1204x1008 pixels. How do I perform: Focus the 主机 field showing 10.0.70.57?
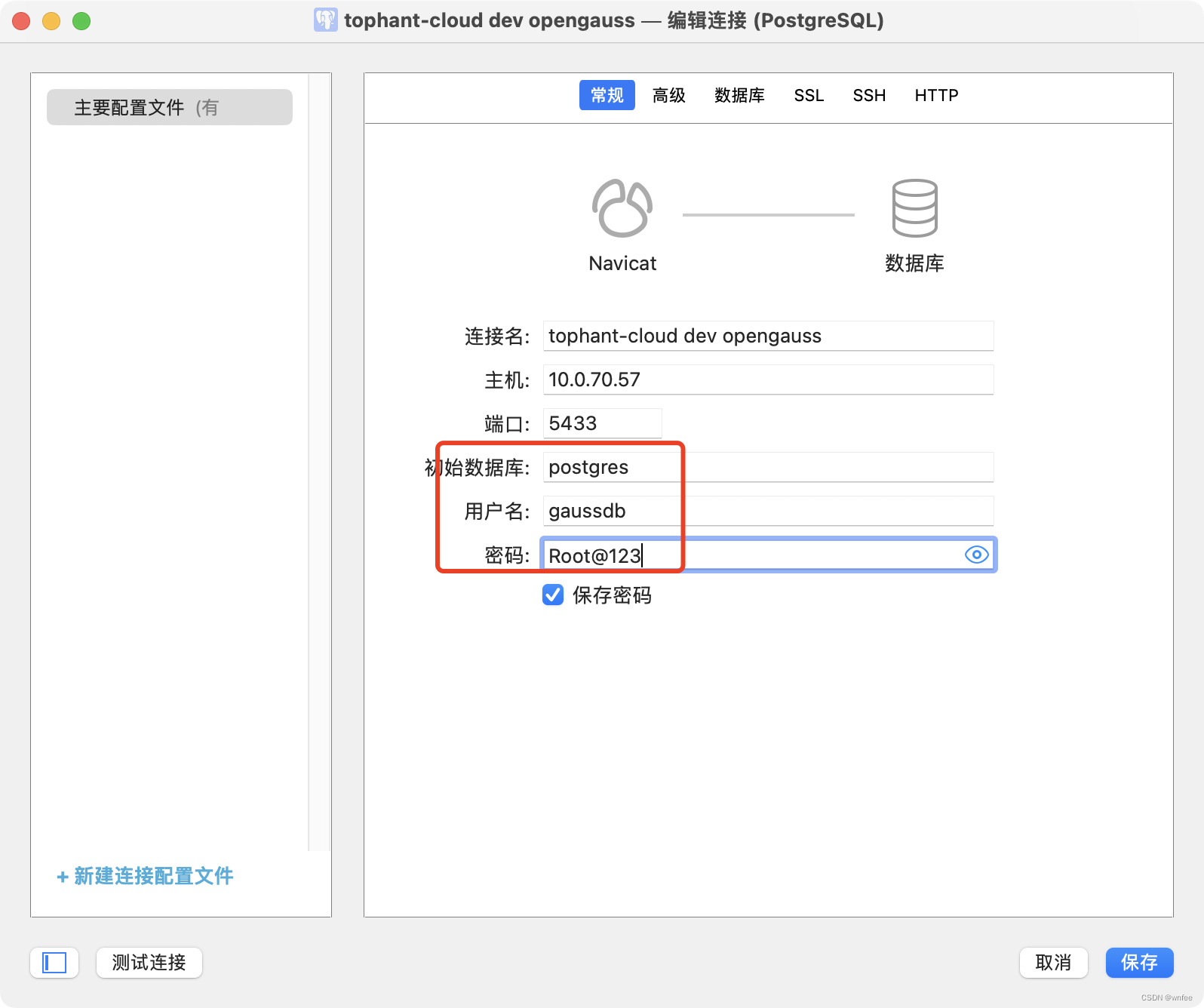coord(768,380)
